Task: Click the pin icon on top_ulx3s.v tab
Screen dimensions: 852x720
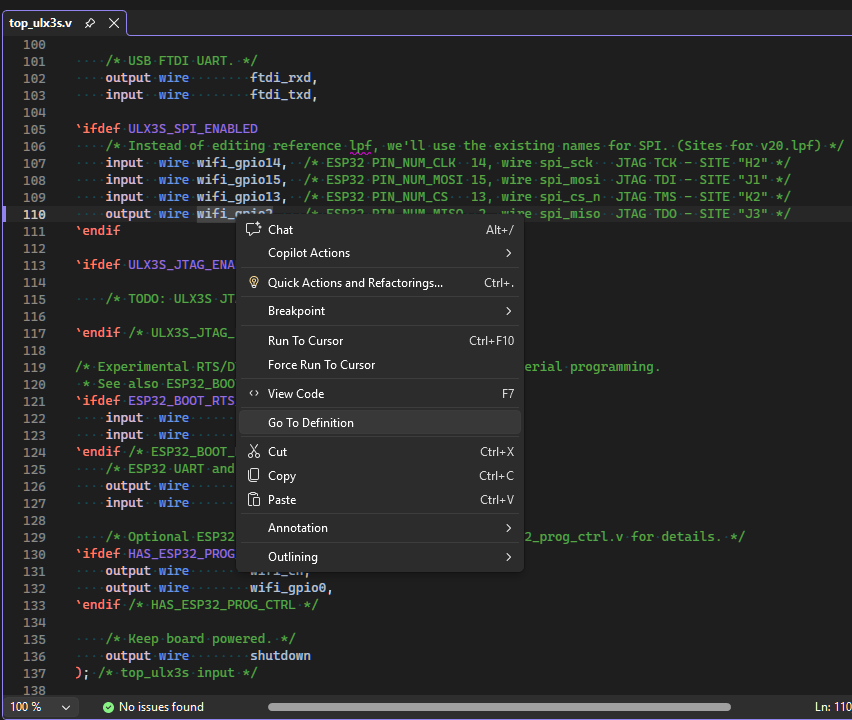Action: [90, 23]
